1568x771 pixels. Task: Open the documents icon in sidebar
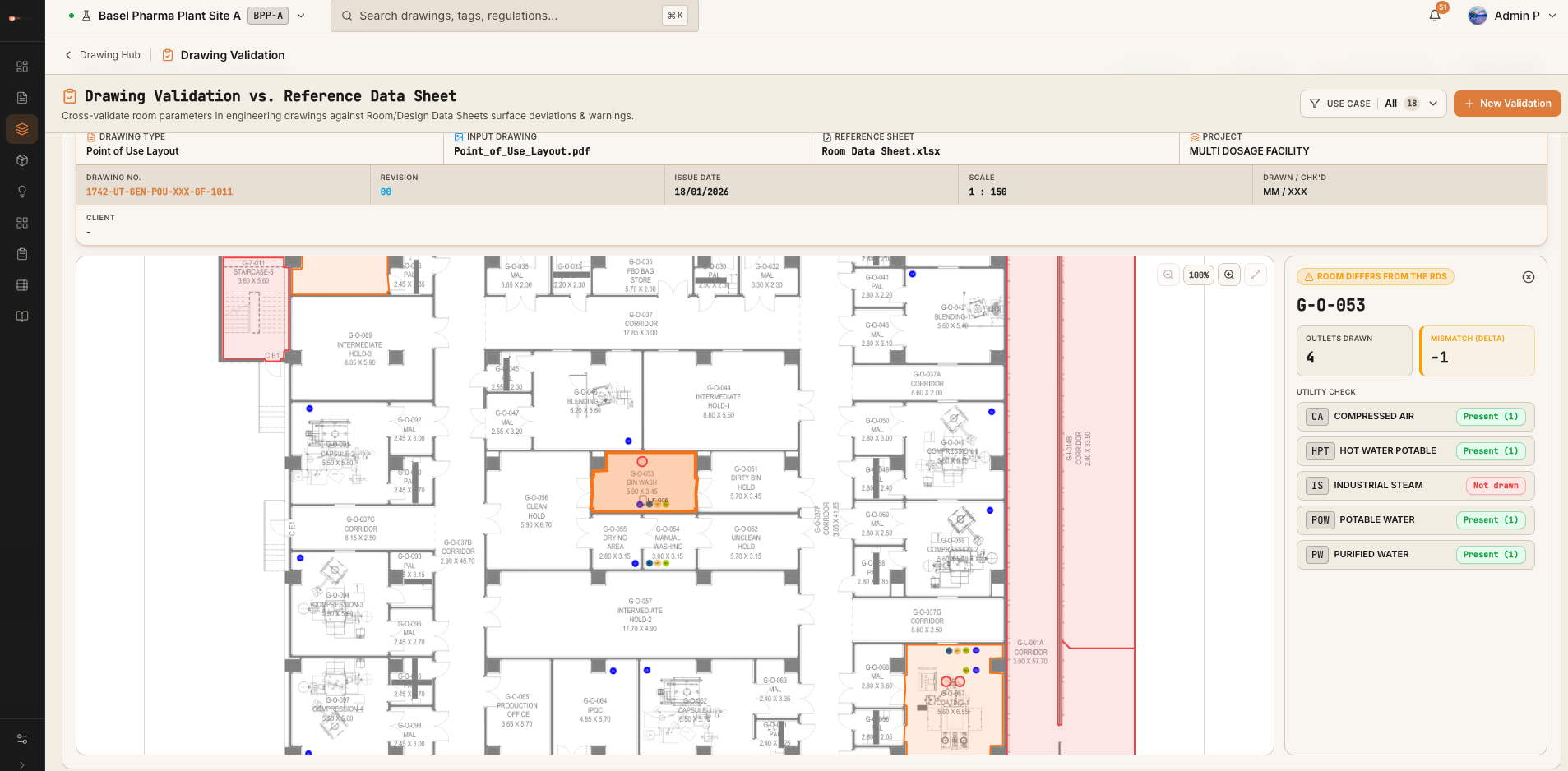[22, 98]
